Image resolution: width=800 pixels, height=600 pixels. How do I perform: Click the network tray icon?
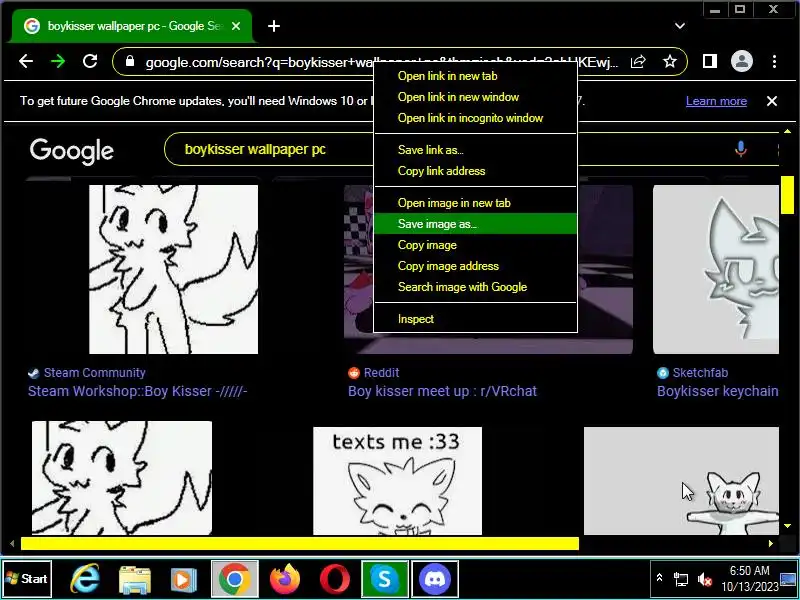tap(681, 579)
